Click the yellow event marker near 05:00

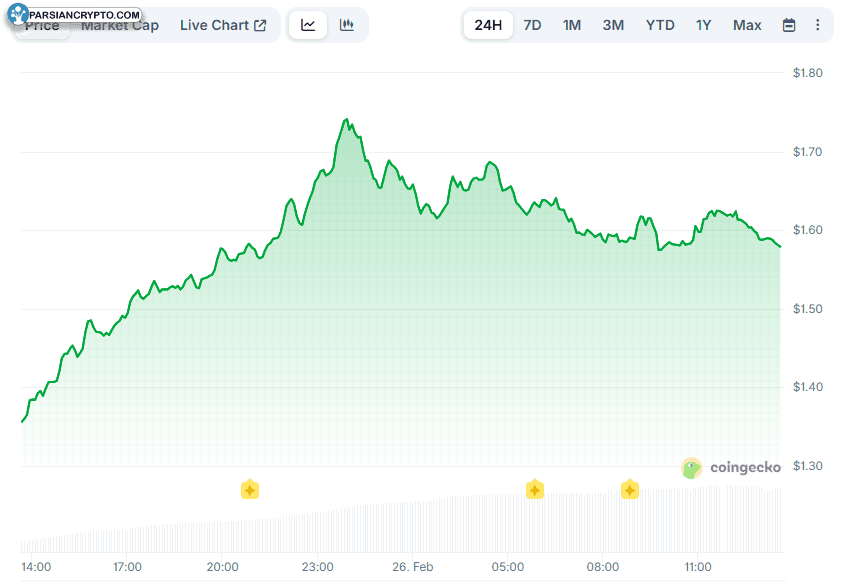point(535,489)
